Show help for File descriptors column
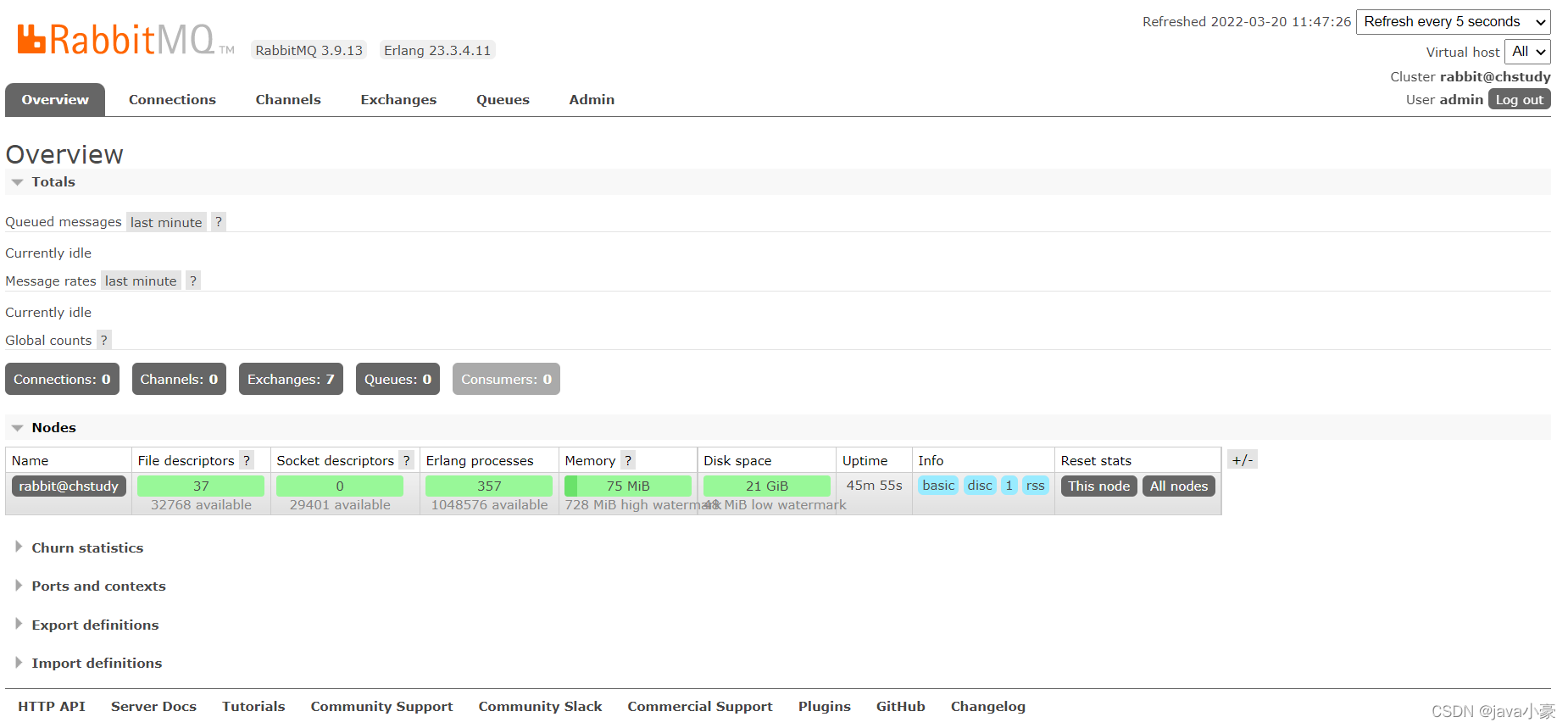1568x728 pixels. coord(247,460)
